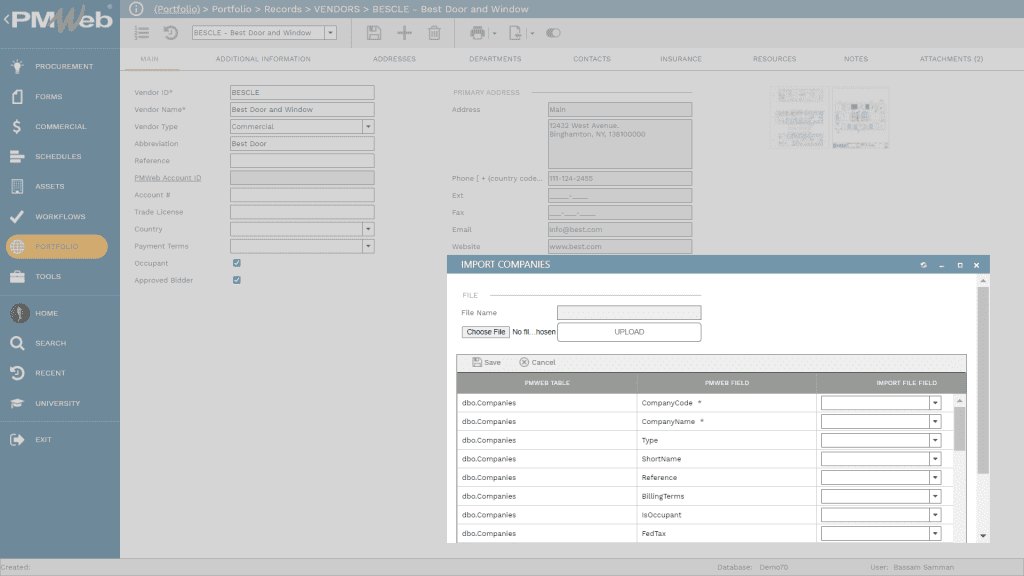Image resolution: width=1024 pixels, height=576 pixels.
Task: Open the Workflows checkmark icon
Action: [18, 216]
